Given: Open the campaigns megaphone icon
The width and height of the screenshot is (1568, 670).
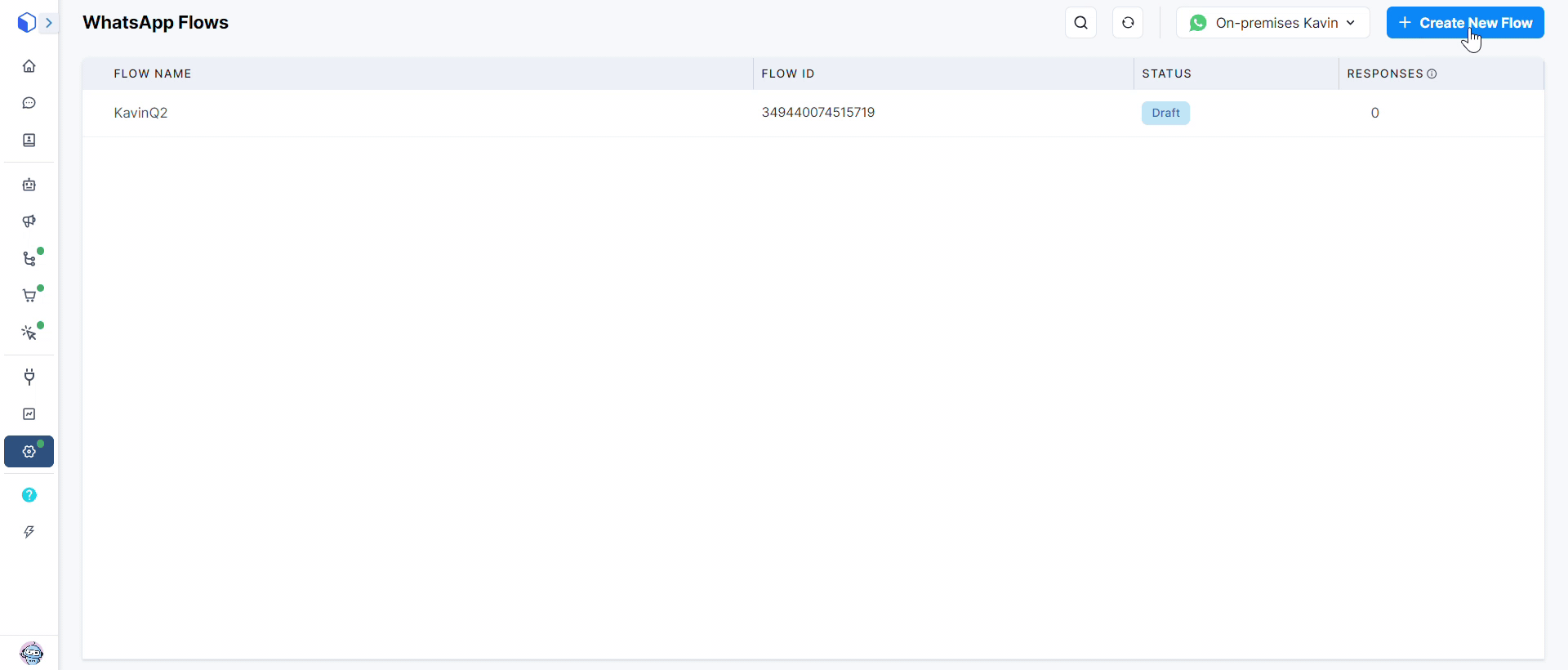Looking at the screenshot, I should [29, 221].
